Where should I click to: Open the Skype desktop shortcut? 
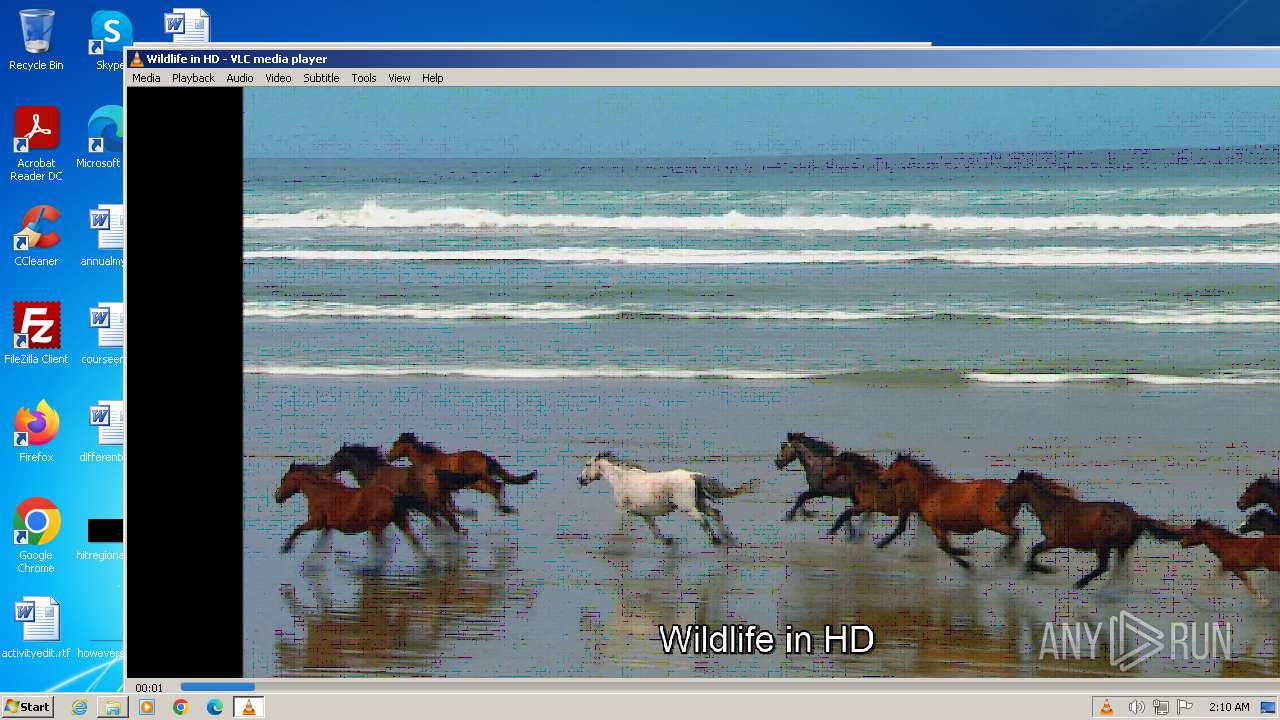[x=109, y=40]
